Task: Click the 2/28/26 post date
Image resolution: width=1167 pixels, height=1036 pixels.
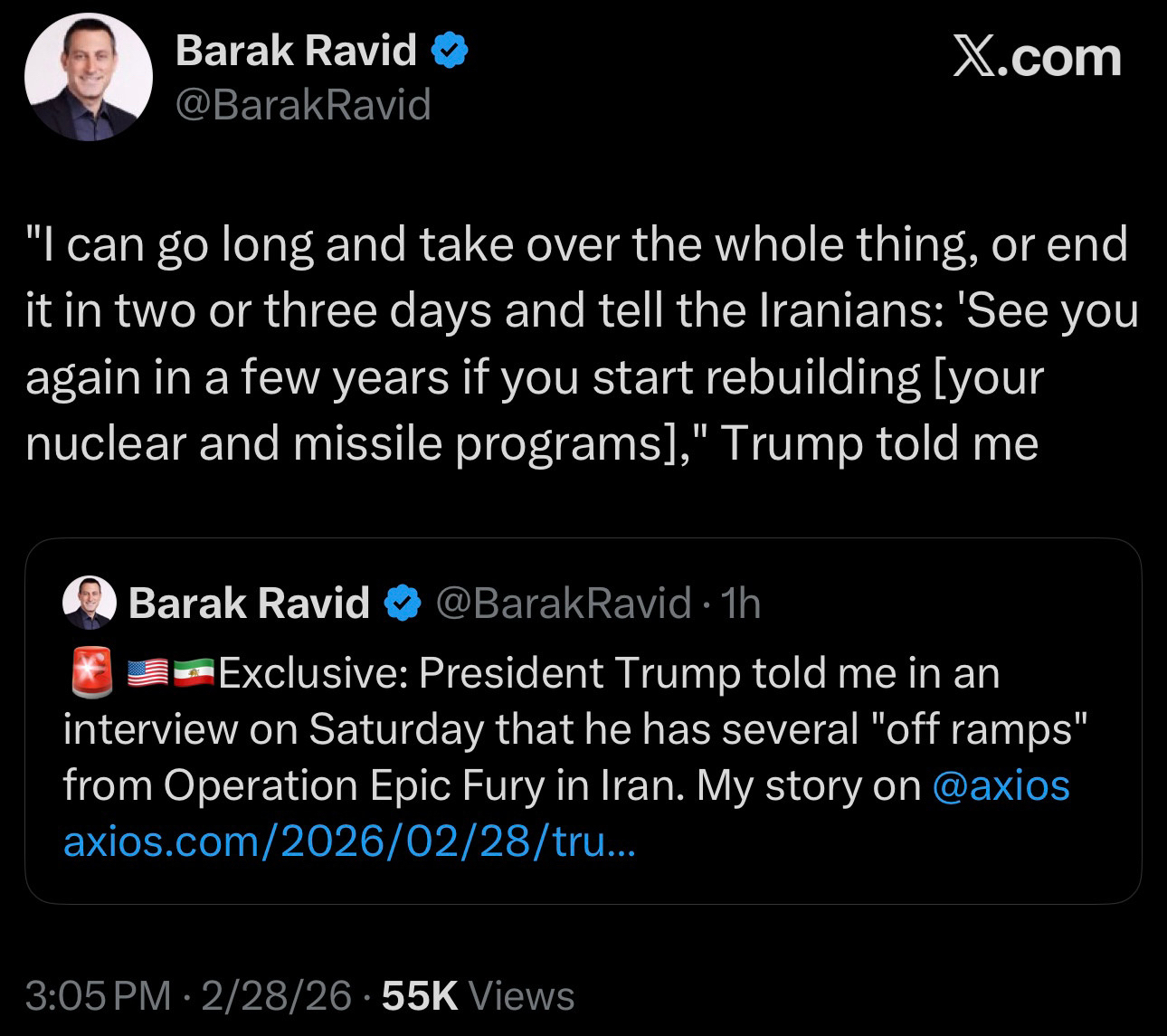Action: pos(276,996)
